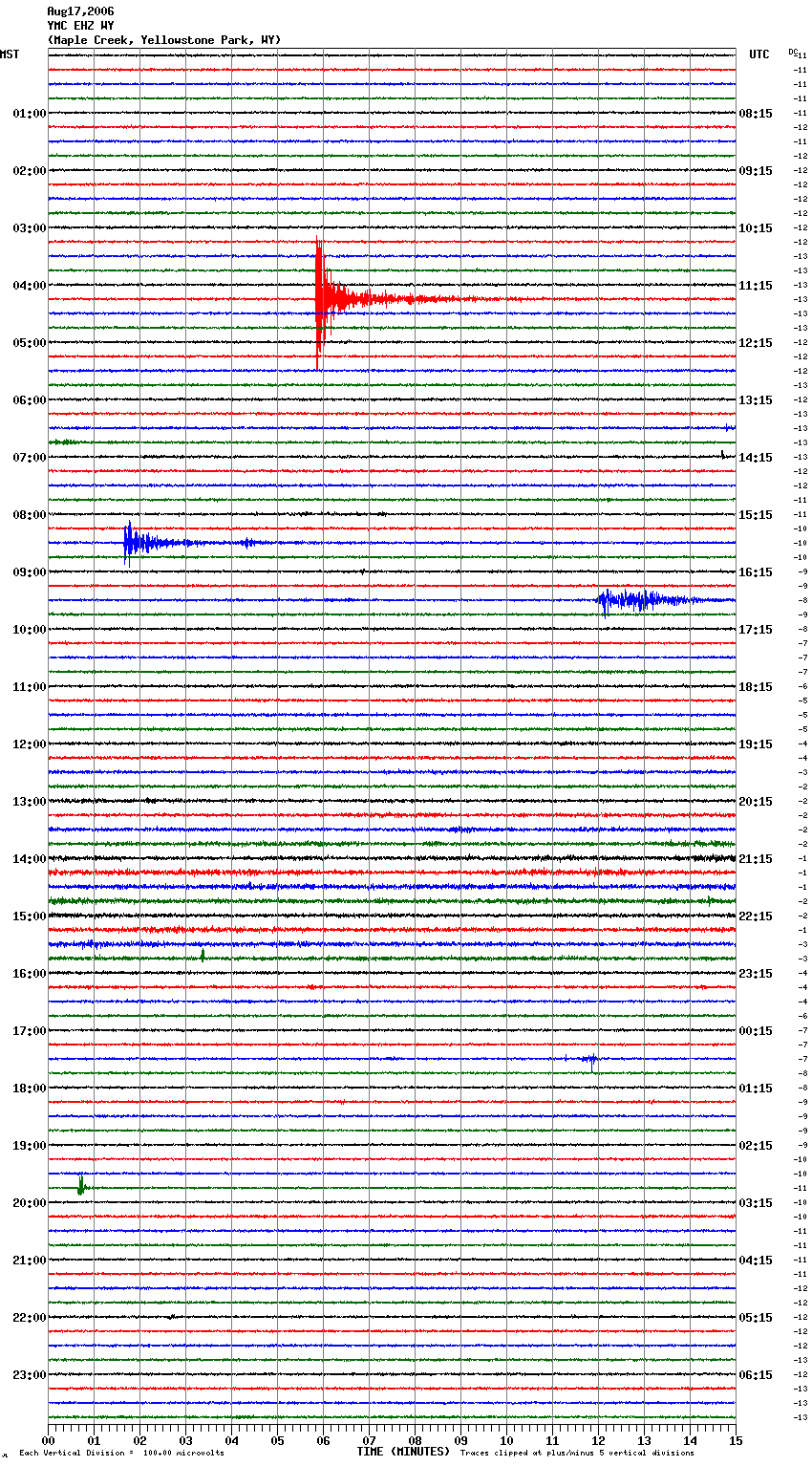Viewport: 812px width, 1466px height.
Task: Select the 06:00 MST row label
Action: 30,400
